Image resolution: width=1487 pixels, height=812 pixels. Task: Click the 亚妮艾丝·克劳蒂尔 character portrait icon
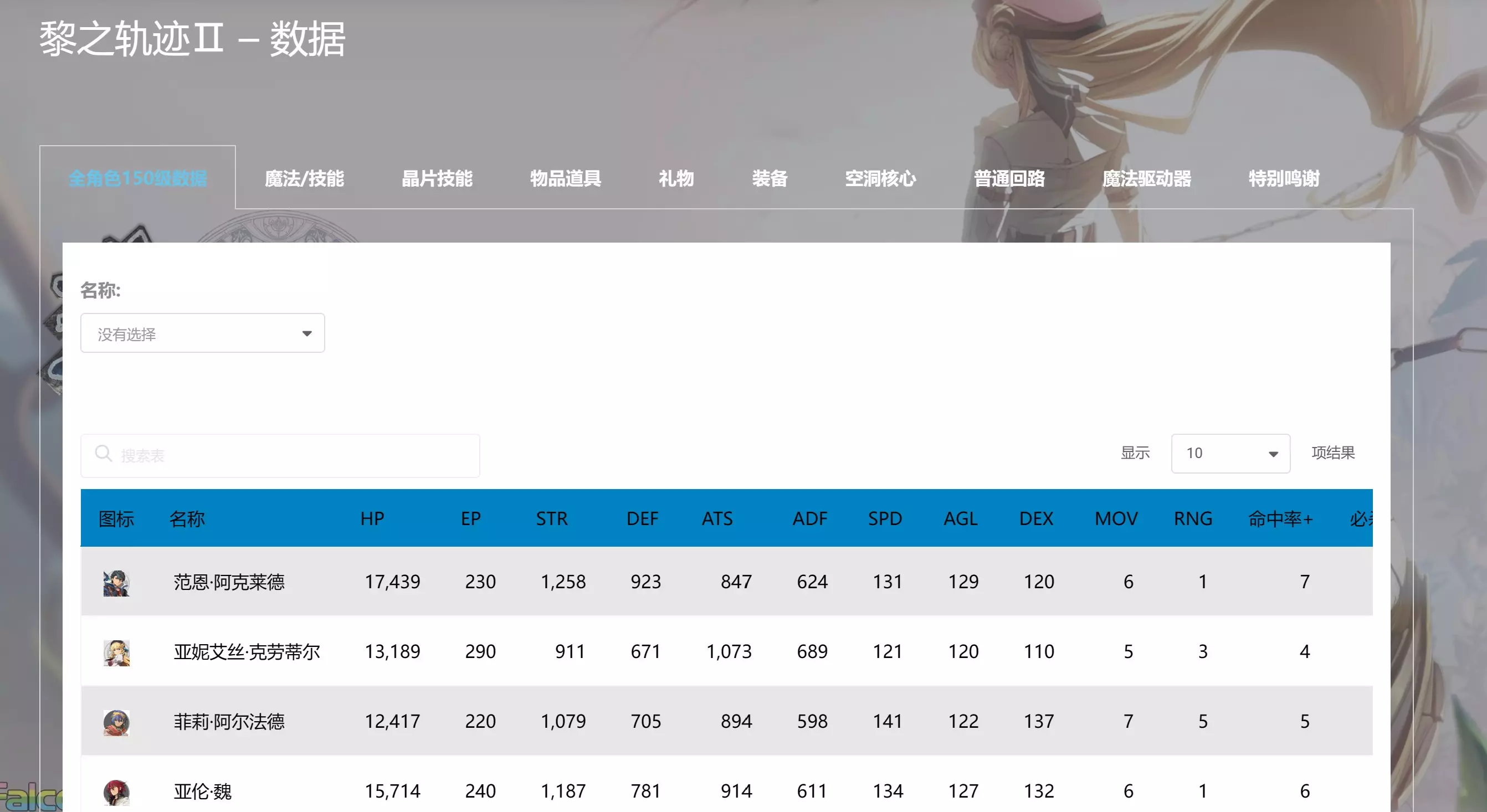tap(116, 652)
